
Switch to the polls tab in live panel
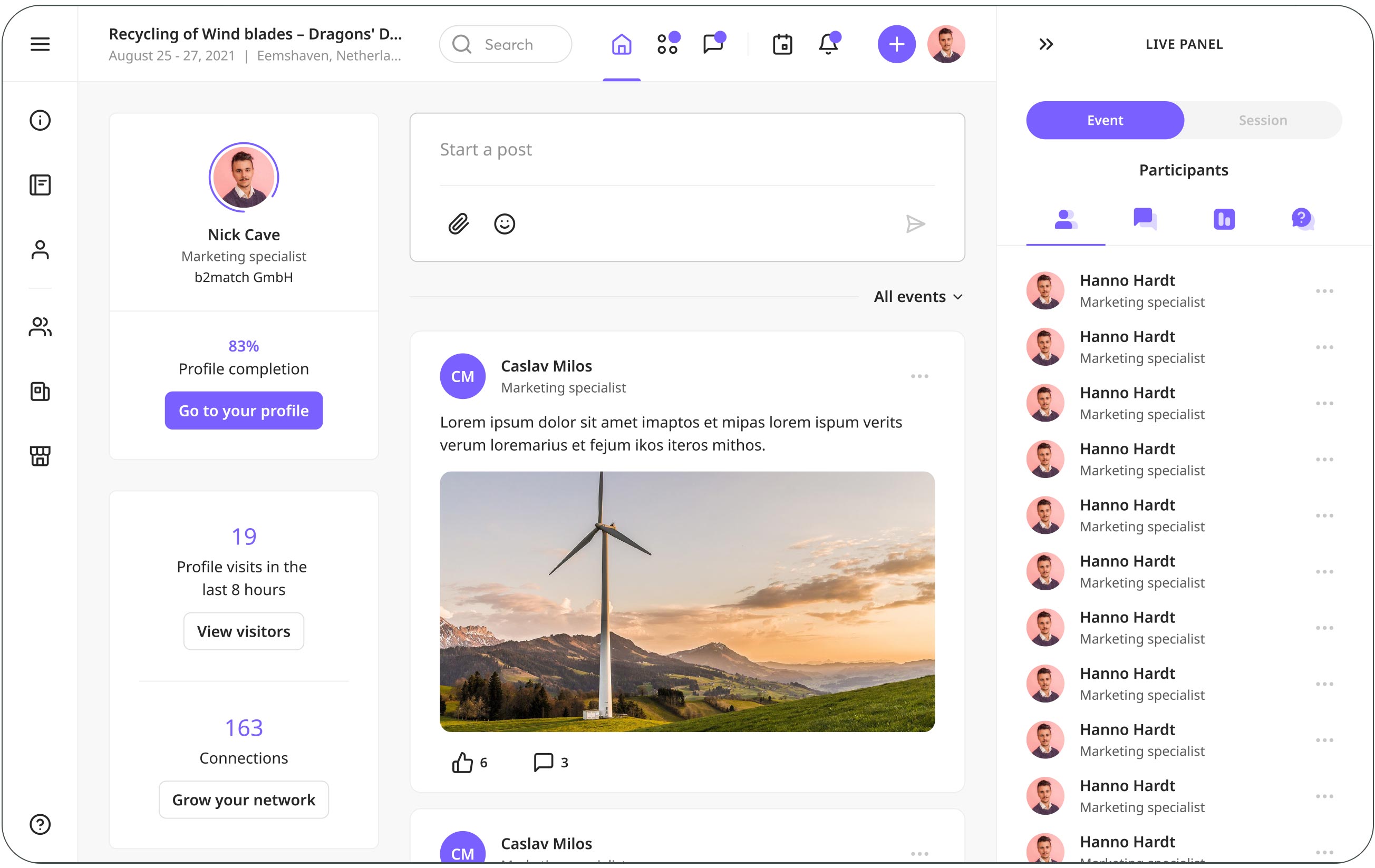tap(1224, 219)
